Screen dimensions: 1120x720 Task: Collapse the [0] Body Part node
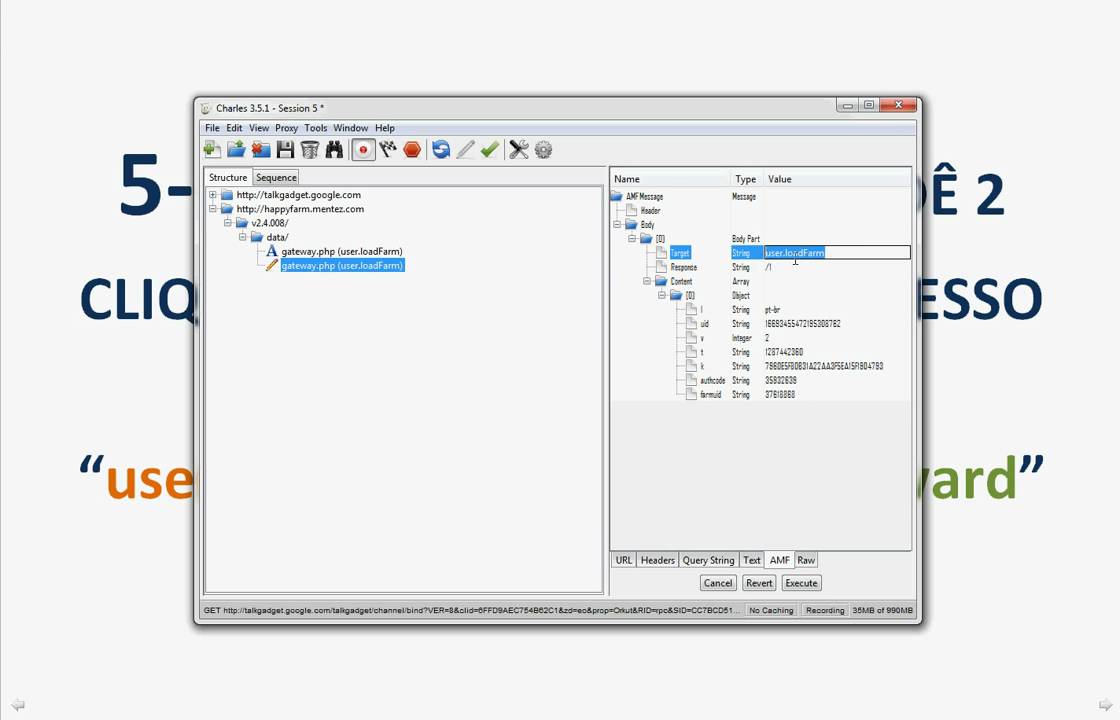click(x=632, y=239)
